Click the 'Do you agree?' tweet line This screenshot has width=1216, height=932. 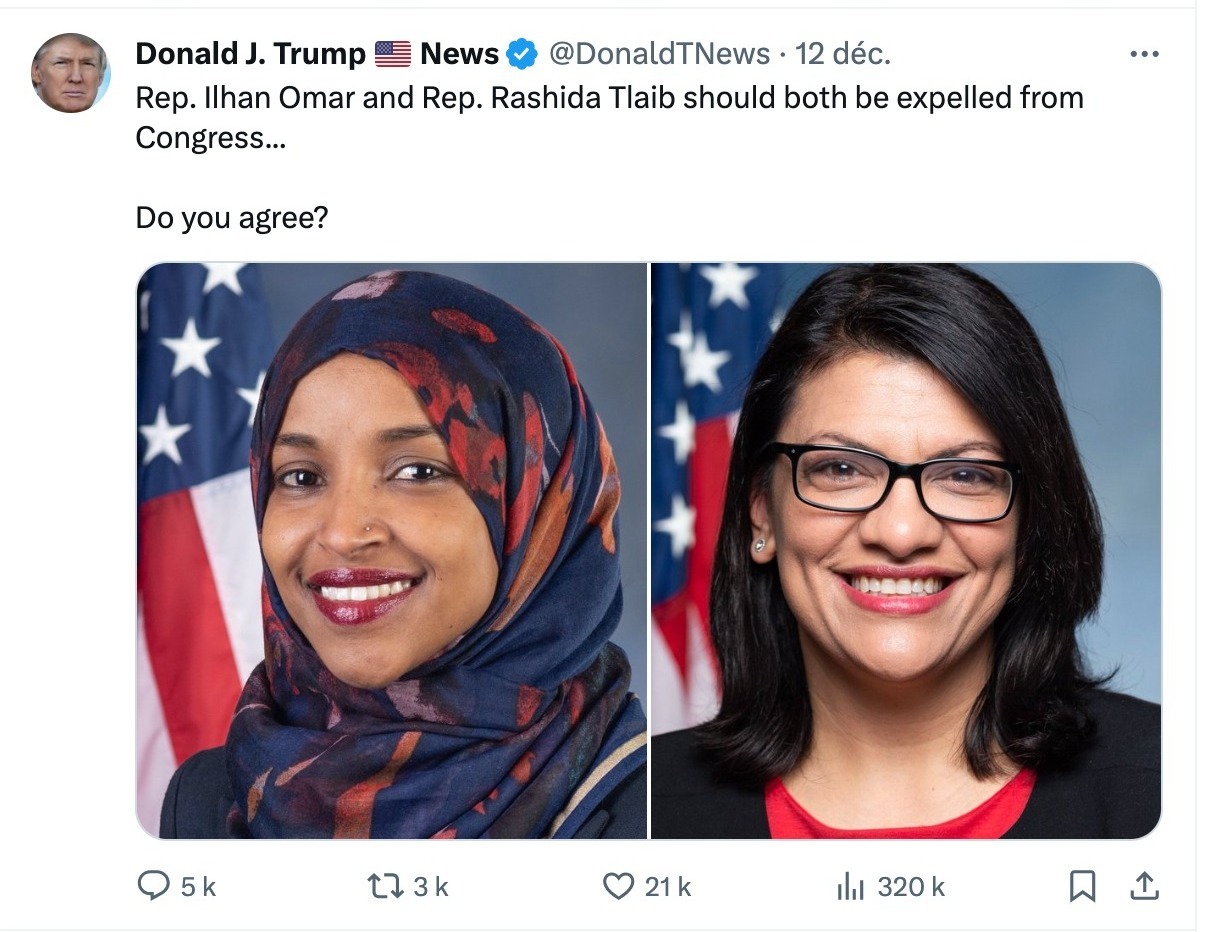[x=232, y=217]
